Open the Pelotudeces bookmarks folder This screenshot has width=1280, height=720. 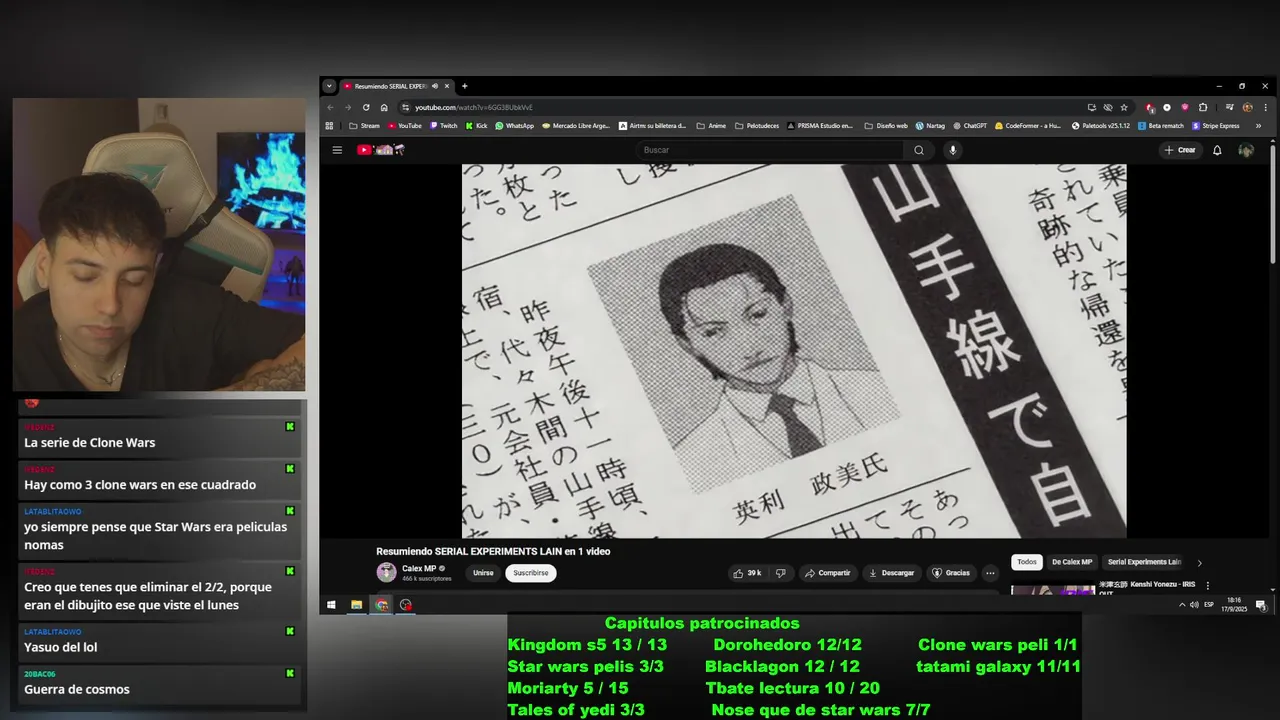click(757, 126)
